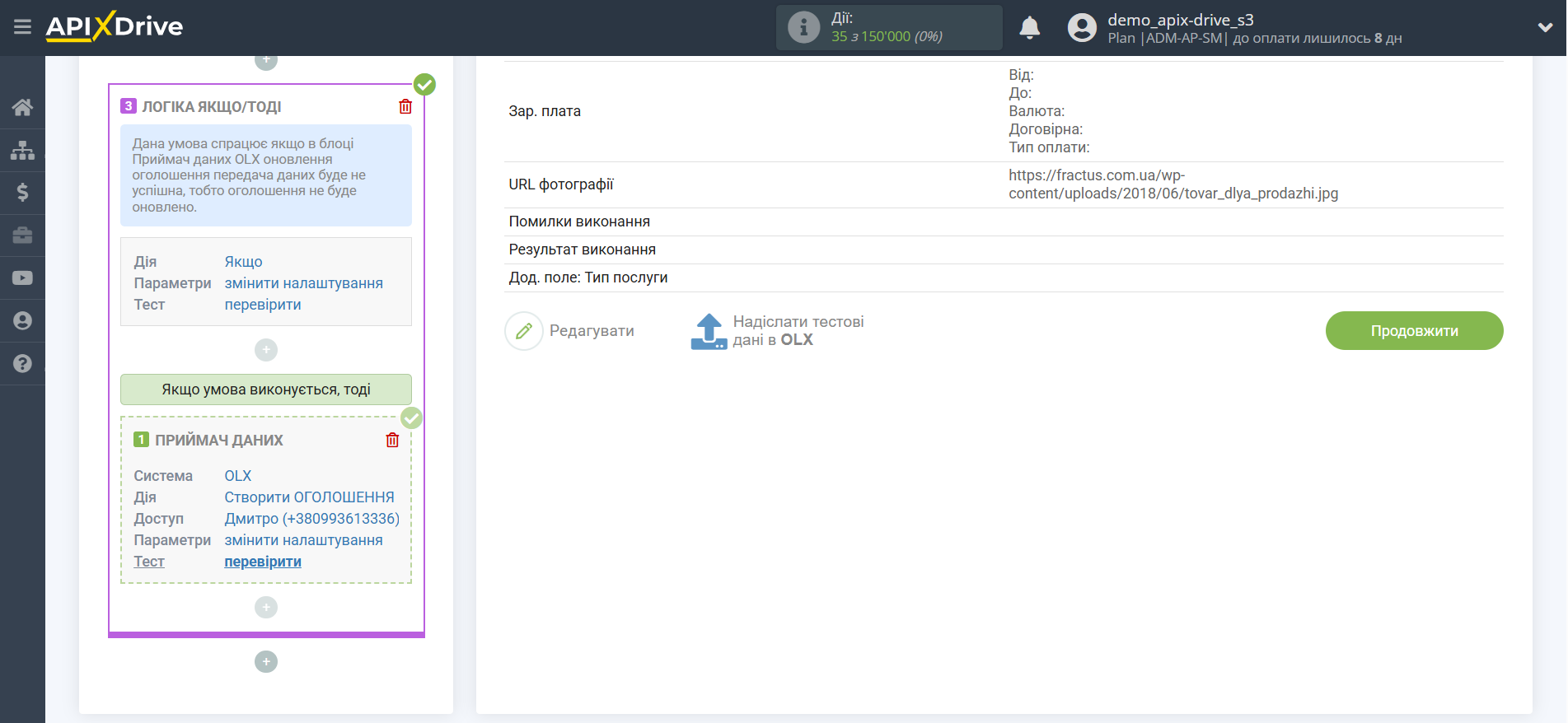Image resolution: width=1568 pixels, height=723 pixels.
Task: Send test data to OLX
Action: pyautogui.click(x=798, y=331)
